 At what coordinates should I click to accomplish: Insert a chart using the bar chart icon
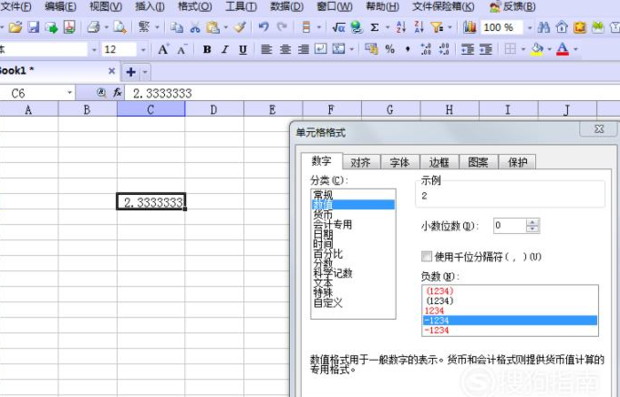click(469, 27)
